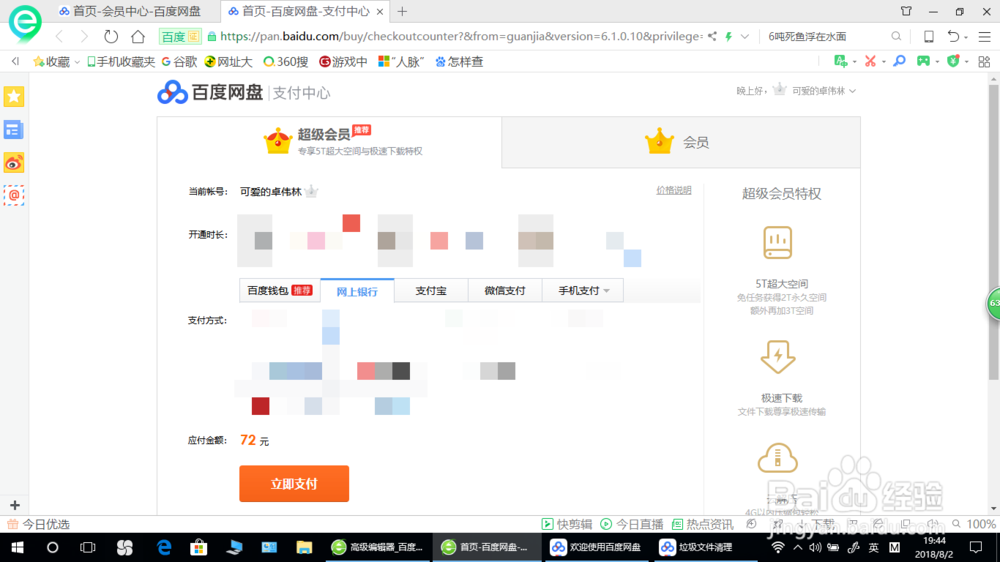This screenshot has width=1000, height=562.
Task: Choose the 支付宝 payment tab
Action: 431,290
